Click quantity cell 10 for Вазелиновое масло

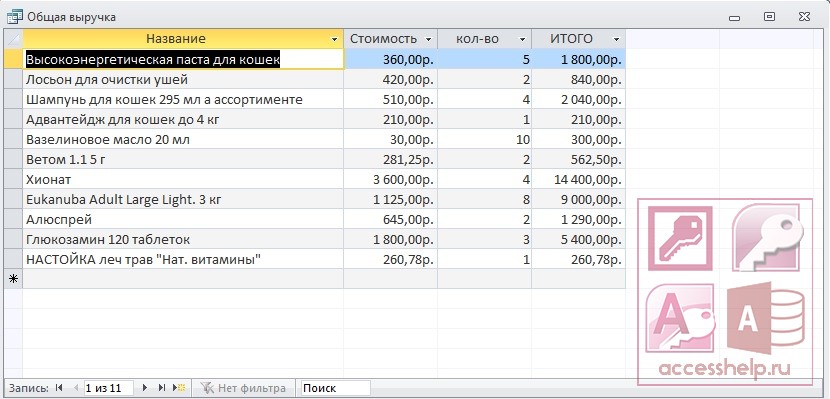click(484, 140)
